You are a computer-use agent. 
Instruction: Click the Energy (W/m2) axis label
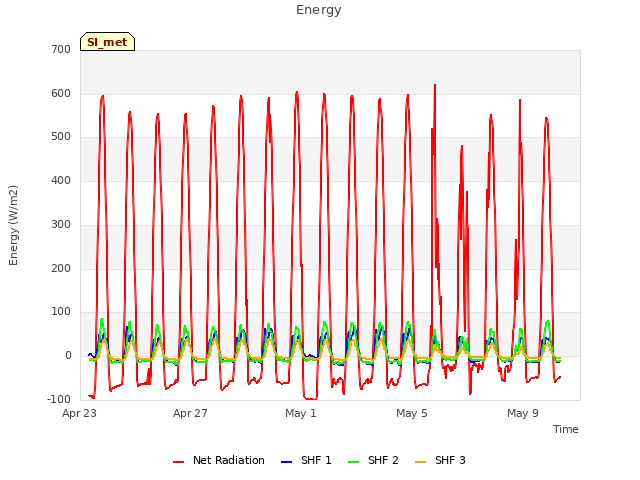13,225
